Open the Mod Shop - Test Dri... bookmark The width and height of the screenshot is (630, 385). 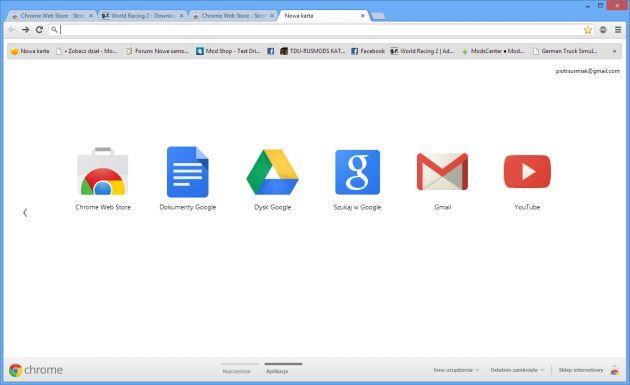coord(228,51)
